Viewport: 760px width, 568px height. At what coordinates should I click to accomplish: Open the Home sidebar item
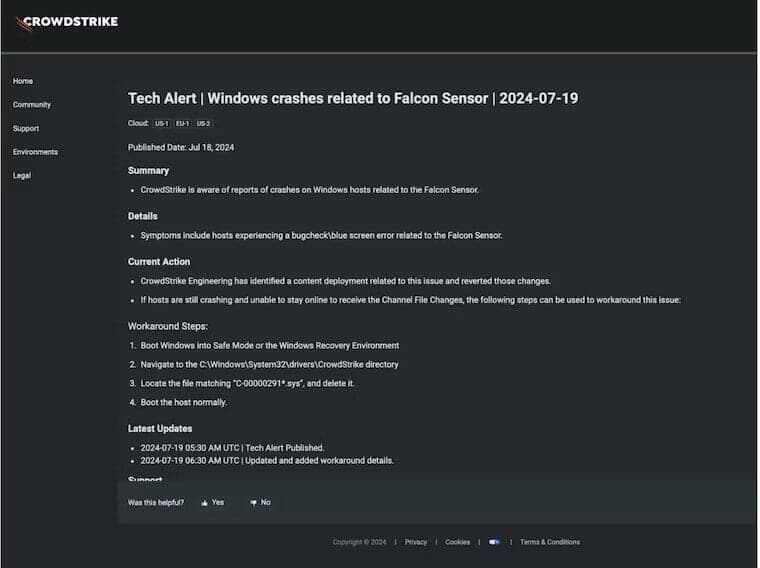click(23, 81)
